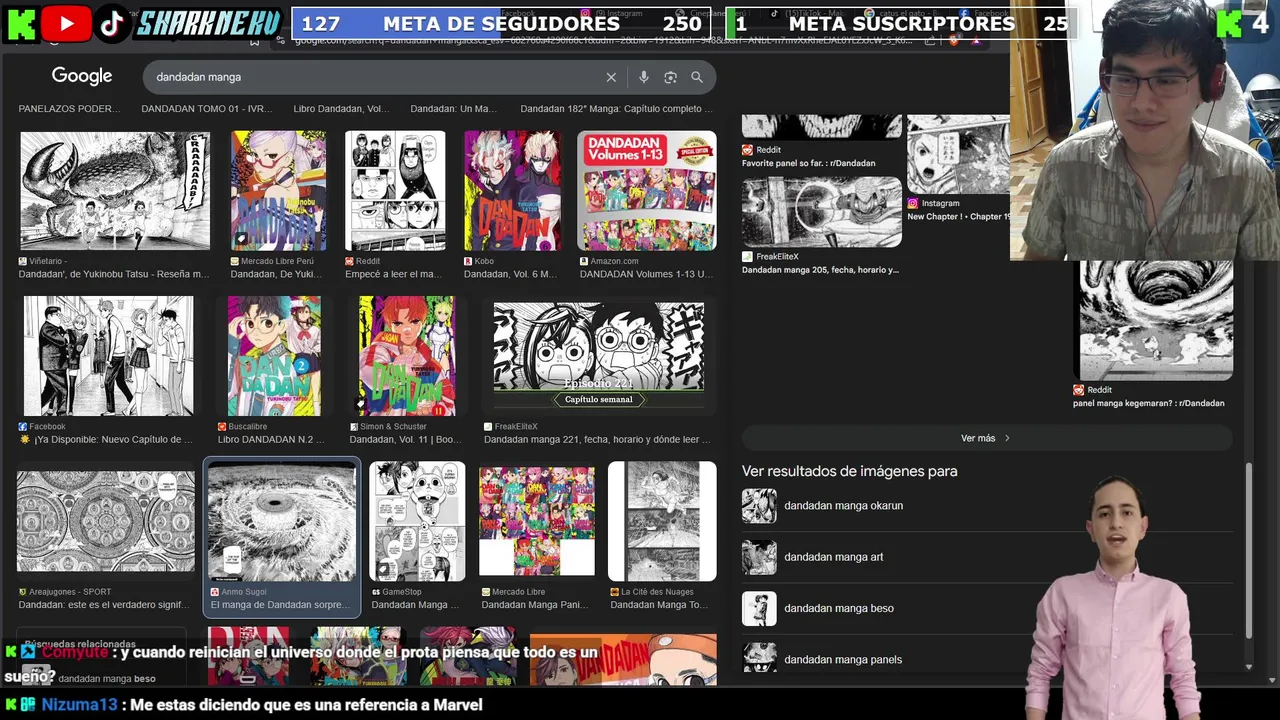Click the 'Libro Dandadan, Vol...' caption

pos(341,108)
